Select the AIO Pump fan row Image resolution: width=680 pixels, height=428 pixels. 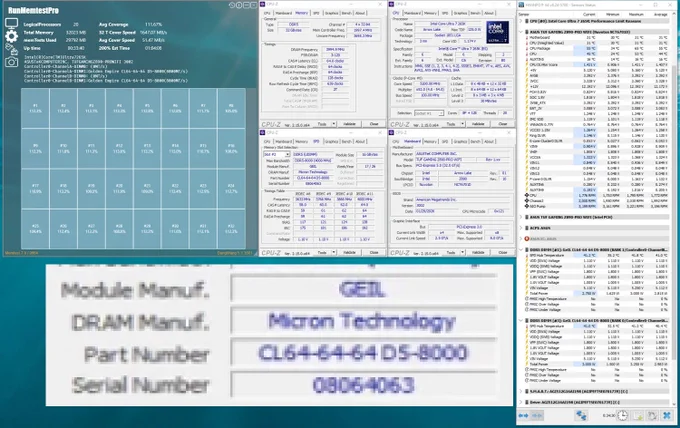[x=596, y=206]
